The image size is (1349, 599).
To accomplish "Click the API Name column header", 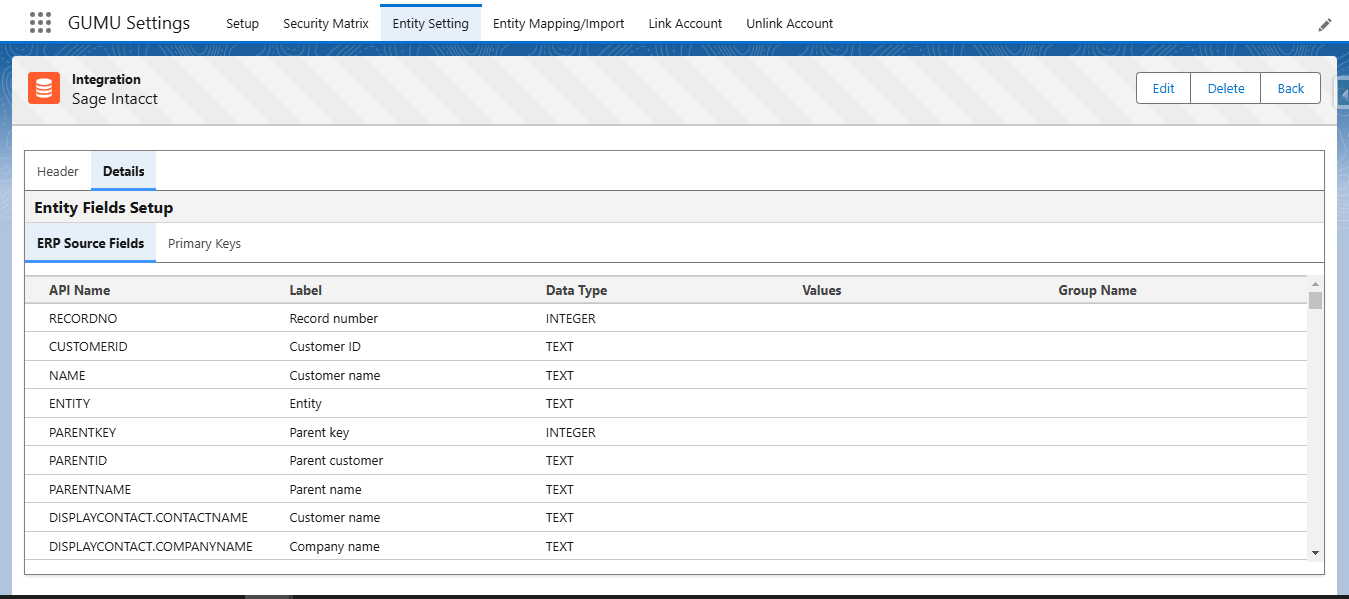I will point(80,290).
